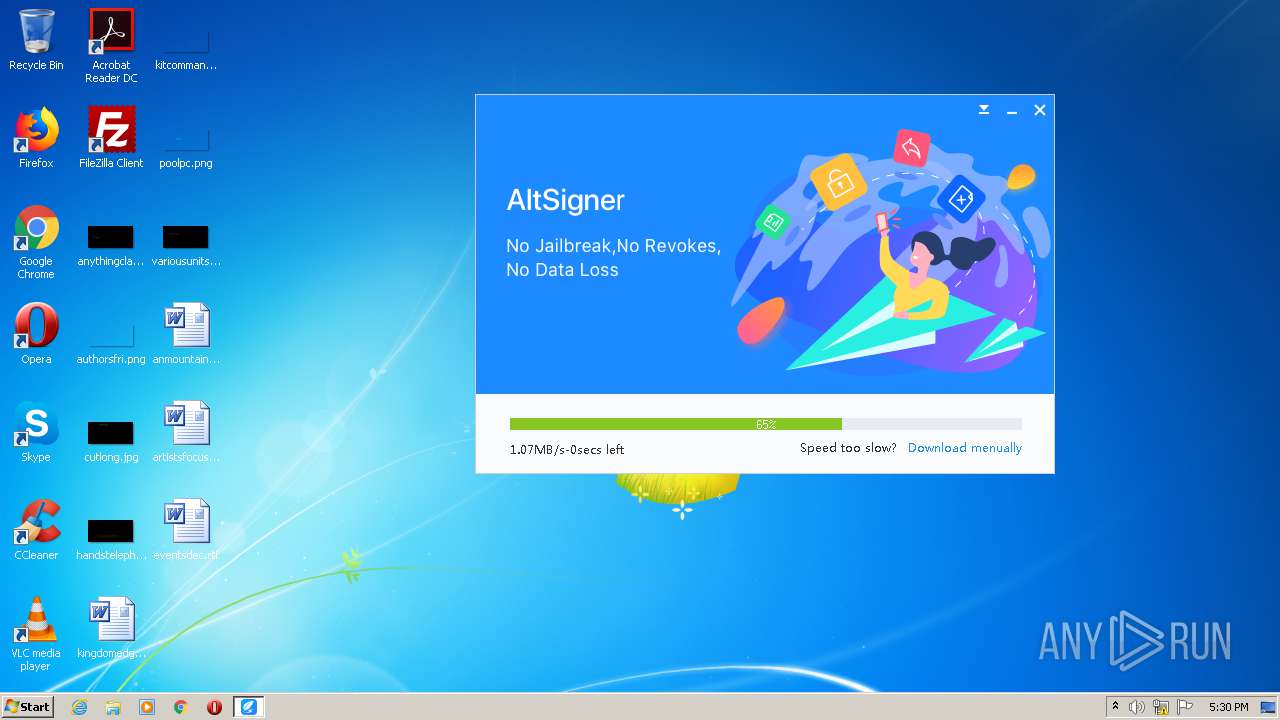Launch Acrobat Reader DC shortcut
Viewport: 1280px width, 720px height.
point(111,45)
